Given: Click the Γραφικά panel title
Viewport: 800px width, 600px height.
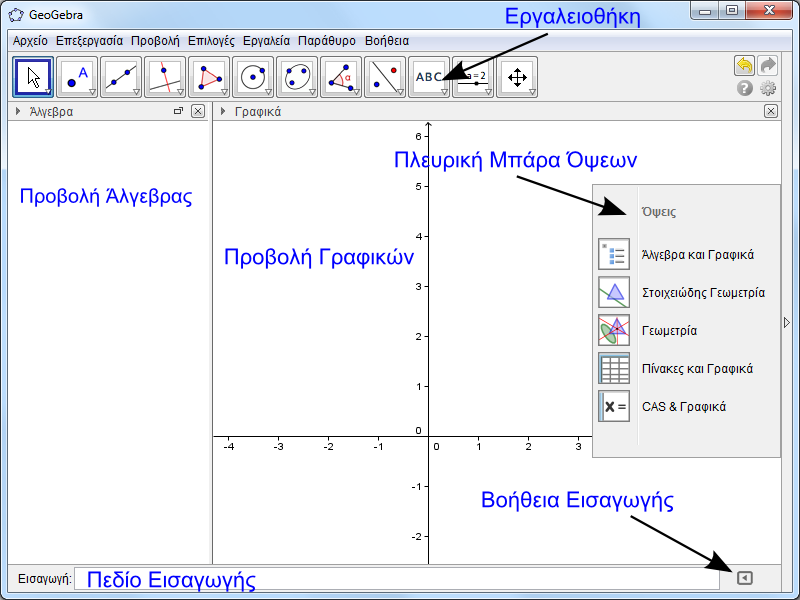Looking at the screenshot, I should pos(258,111).
